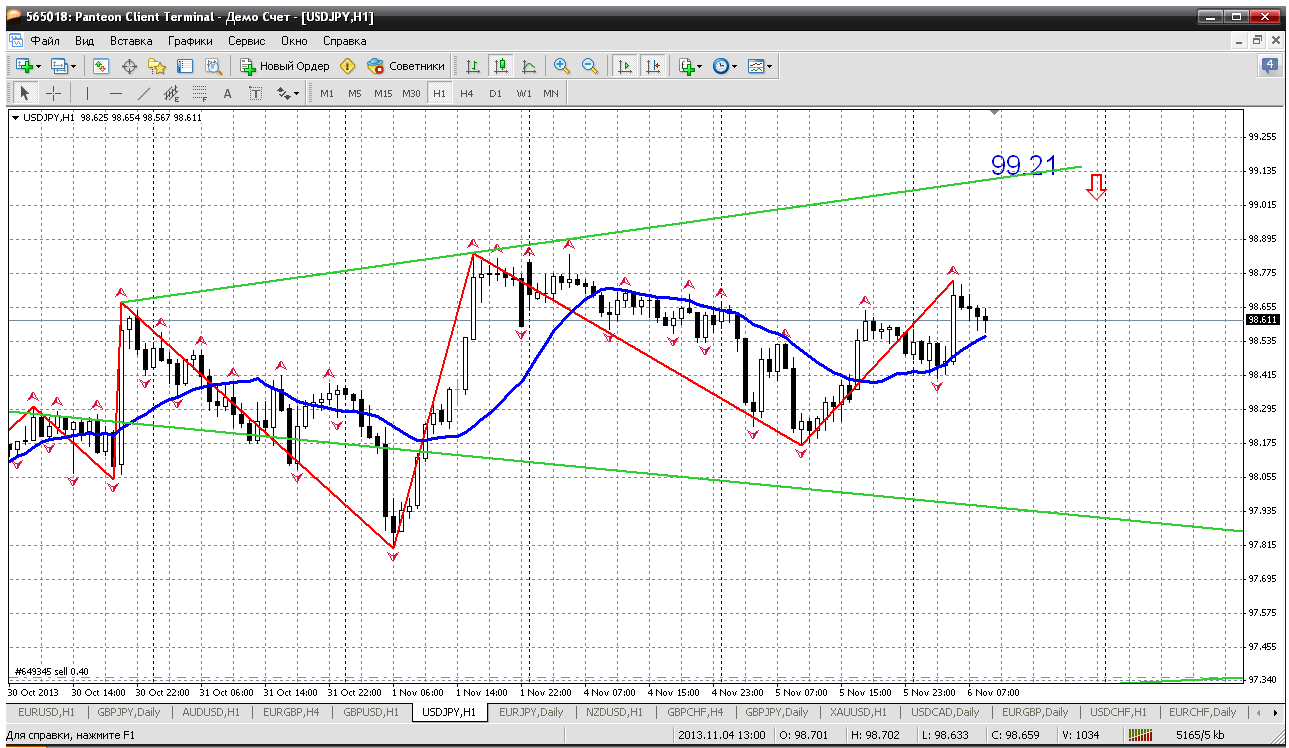This screenshot has width=1289, height=748.
Task: Open the Сервис menu
Action: click(246, 41)
